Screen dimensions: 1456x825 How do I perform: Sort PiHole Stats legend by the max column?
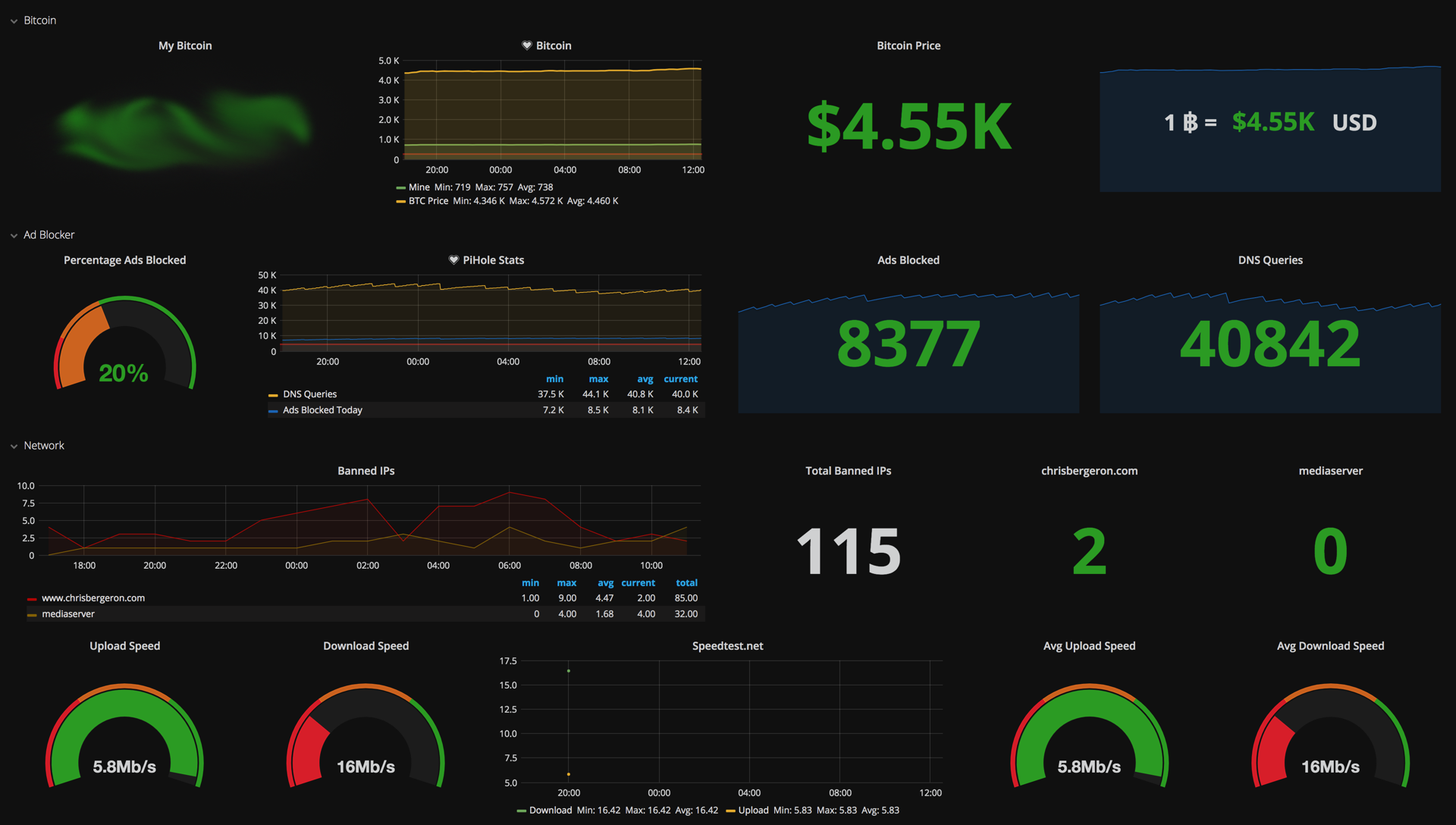point(598,378)
